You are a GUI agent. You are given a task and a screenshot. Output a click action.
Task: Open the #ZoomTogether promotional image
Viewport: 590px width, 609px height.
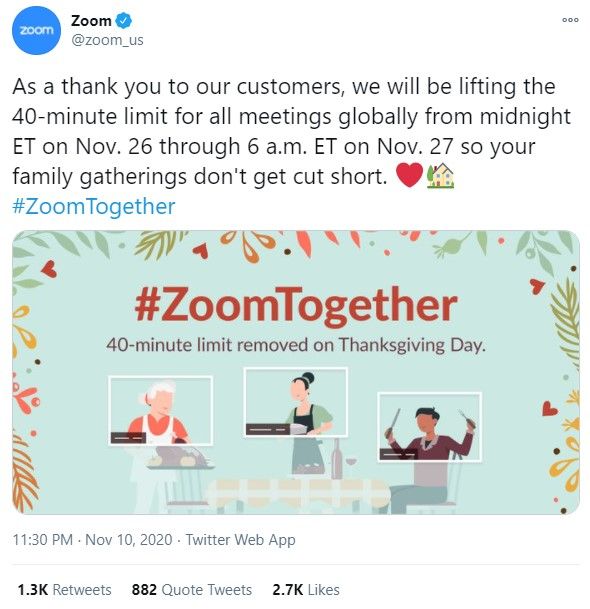tap(296, 372)
